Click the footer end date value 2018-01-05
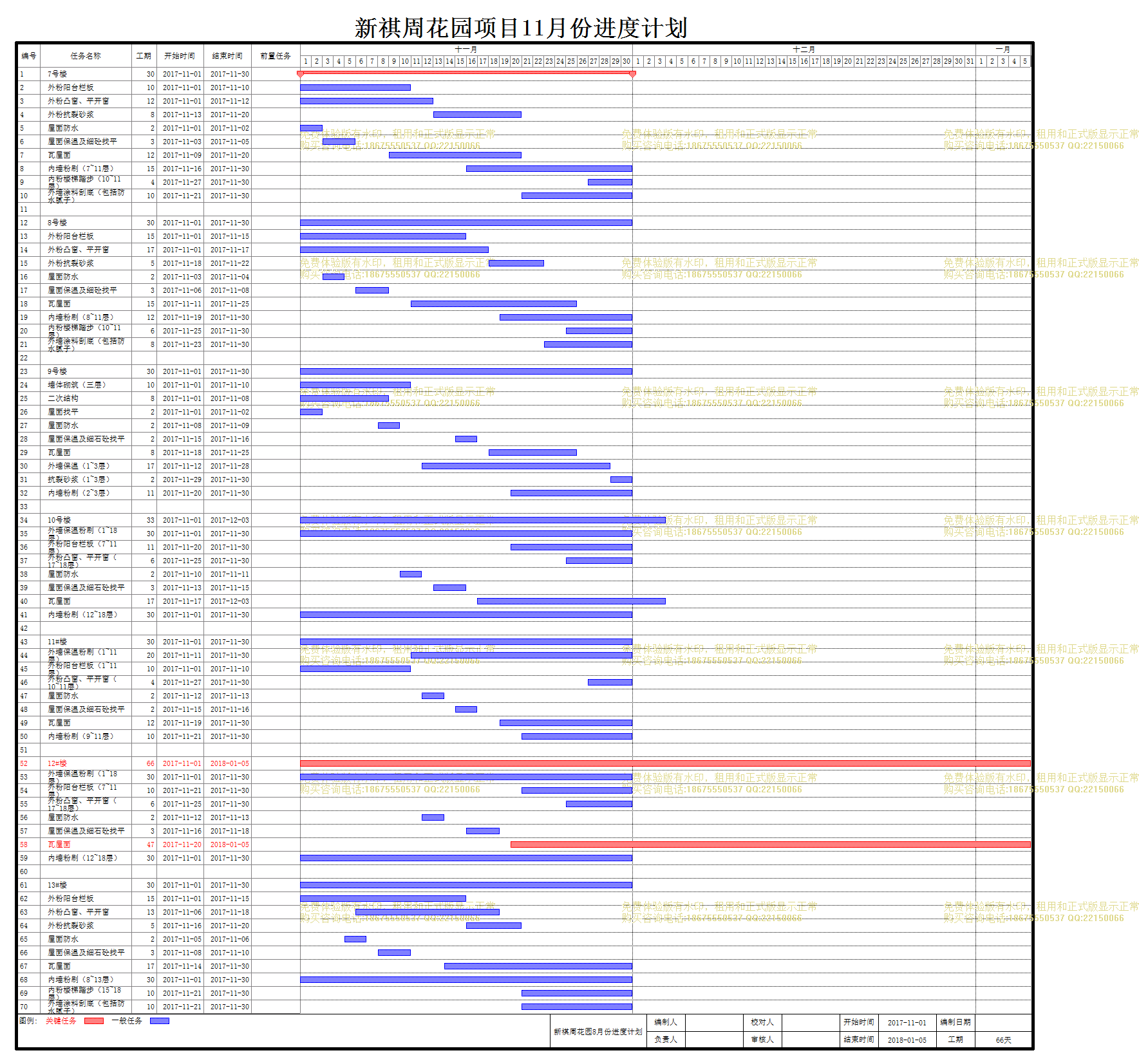The width and height of the screenshot is (1139, 1064). tap(907, 1040)
